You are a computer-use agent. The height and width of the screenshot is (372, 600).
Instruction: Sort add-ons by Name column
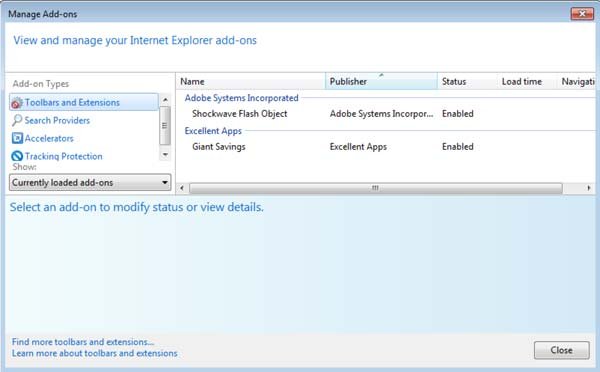click(x=251, y=82)
